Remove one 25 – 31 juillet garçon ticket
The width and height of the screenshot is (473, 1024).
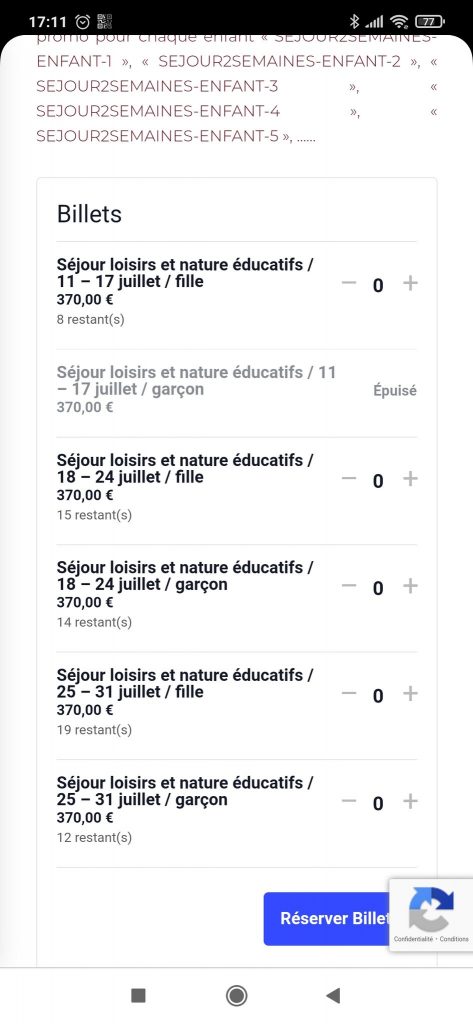click(x=350, y=801)
